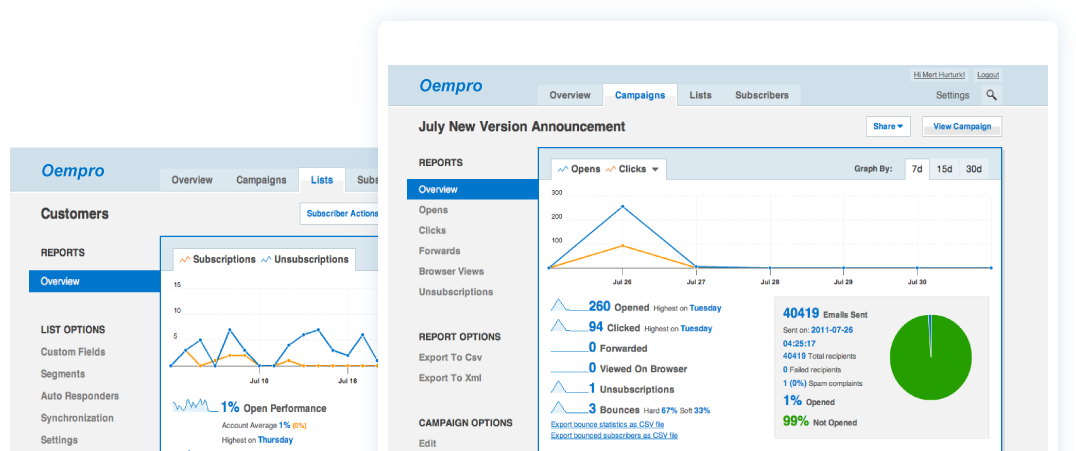Set graph range to 7d

tap(916, 169)
